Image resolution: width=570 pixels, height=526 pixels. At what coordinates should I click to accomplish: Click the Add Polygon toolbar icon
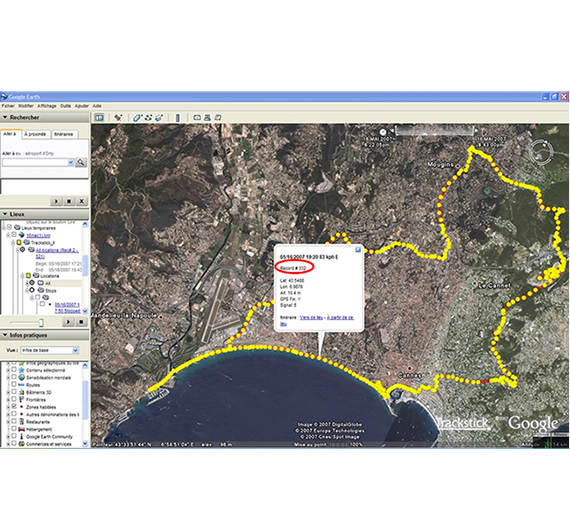coord(137,117)
